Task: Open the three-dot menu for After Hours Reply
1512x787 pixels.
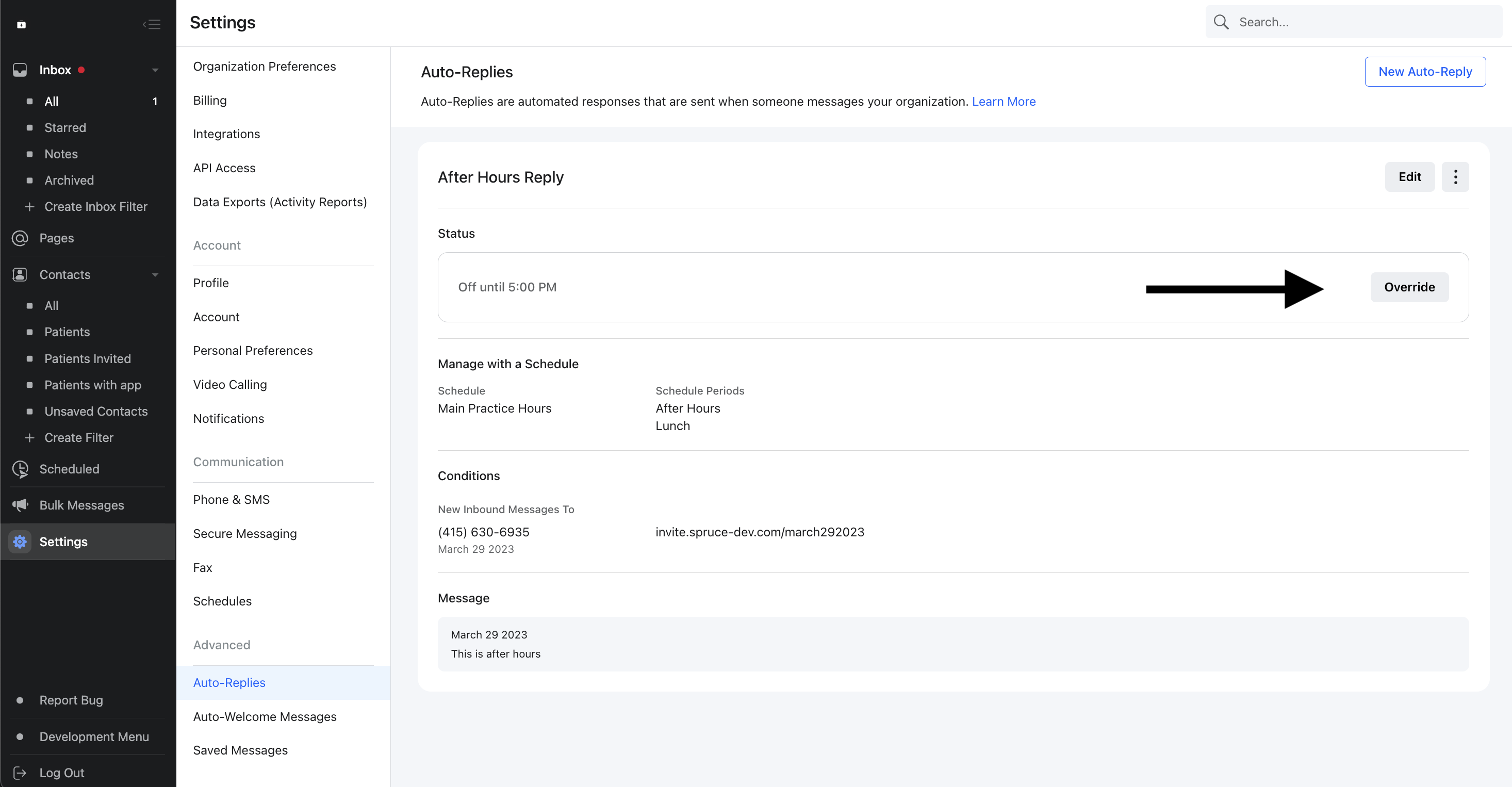Action: (1455, 177)
